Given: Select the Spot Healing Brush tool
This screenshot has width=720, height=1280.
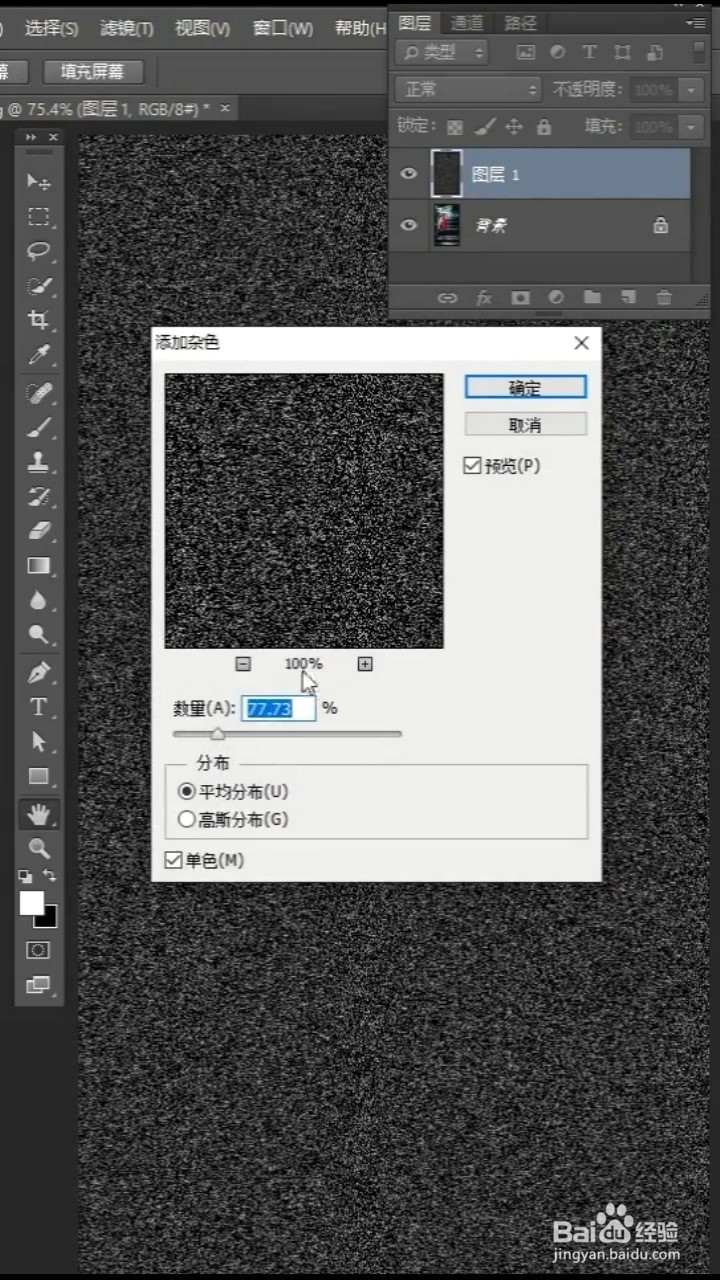Looking at the screenshot, I should click(39, 392).
